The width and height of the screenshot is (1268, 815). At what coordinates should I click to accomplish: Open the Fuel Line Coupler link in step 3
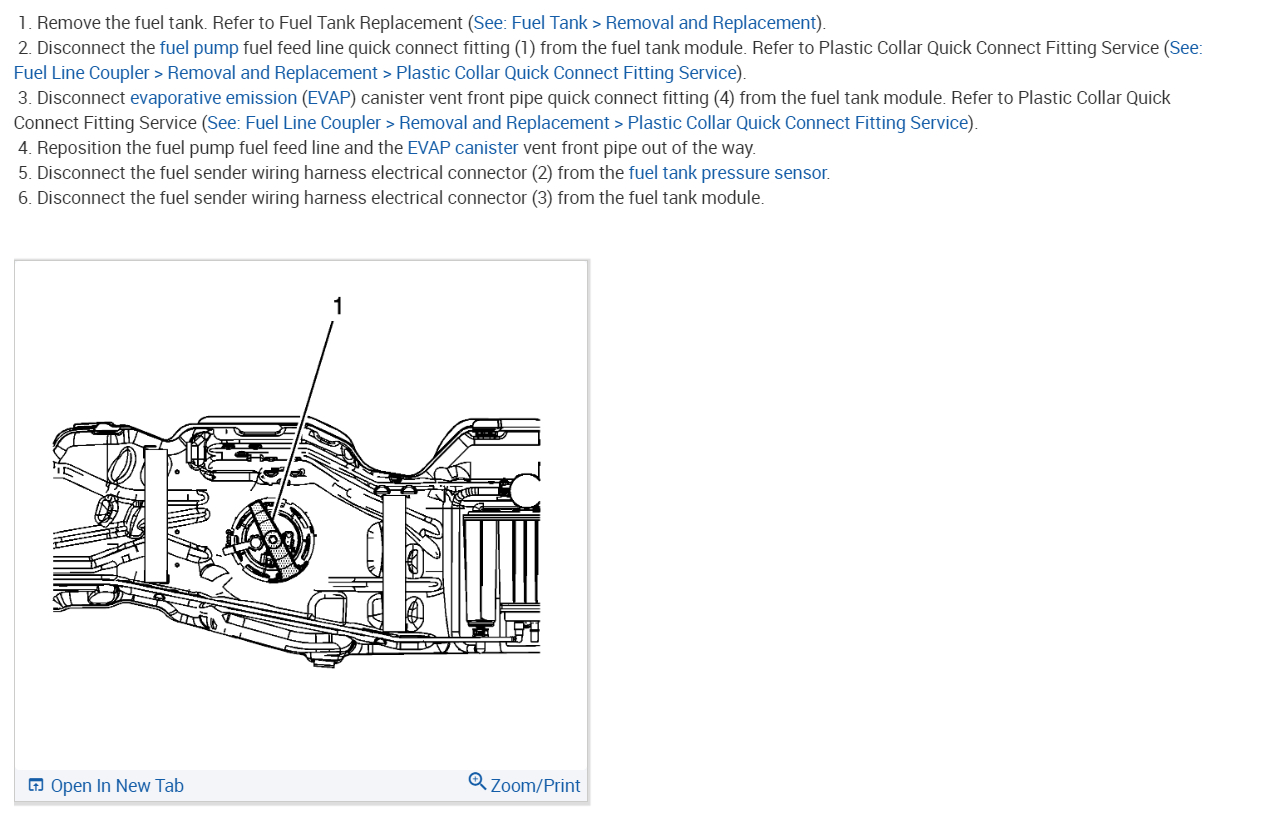pos(589,123)
